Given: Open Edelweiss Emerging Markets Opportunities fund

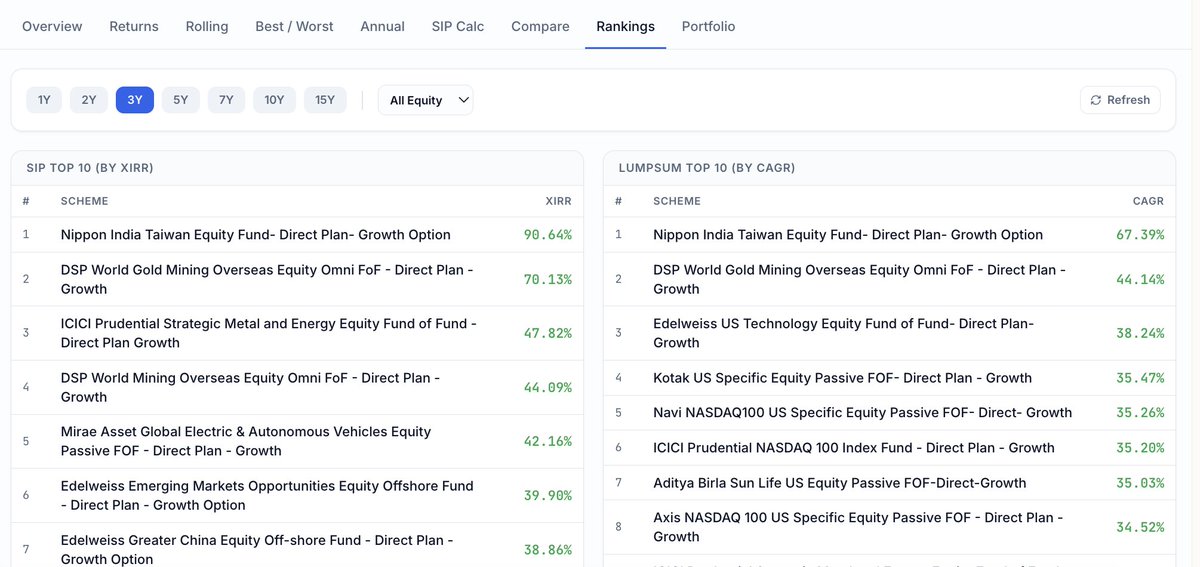Looking at the screenshot, I should [x=267, y=496].
